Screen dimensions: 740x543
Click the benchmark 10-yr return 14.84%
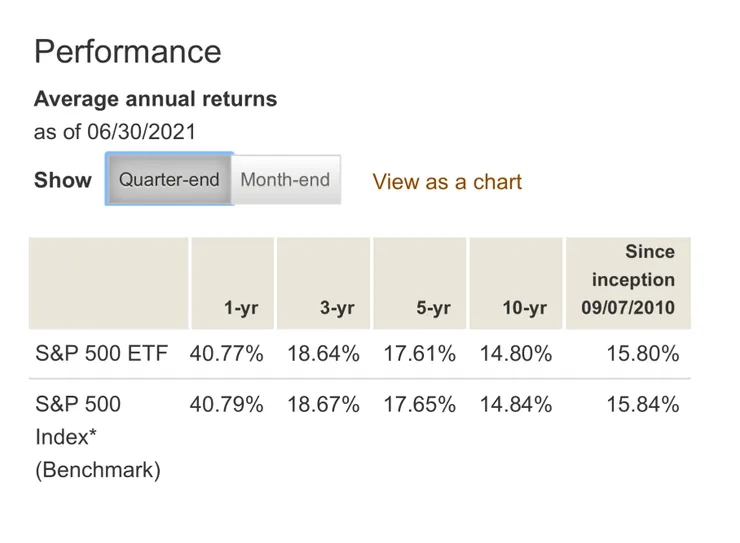(515, 405)
